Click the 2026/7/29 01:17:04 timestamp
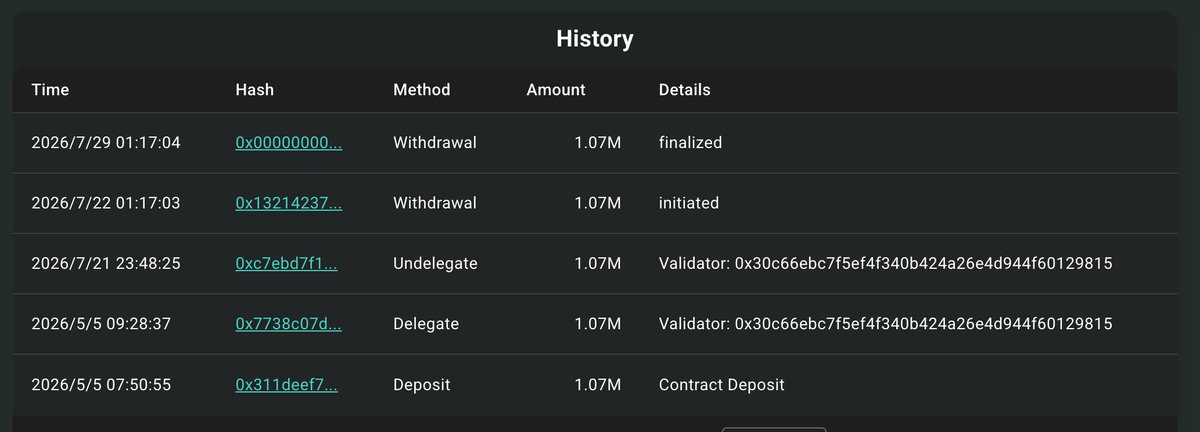 (106, 143)
